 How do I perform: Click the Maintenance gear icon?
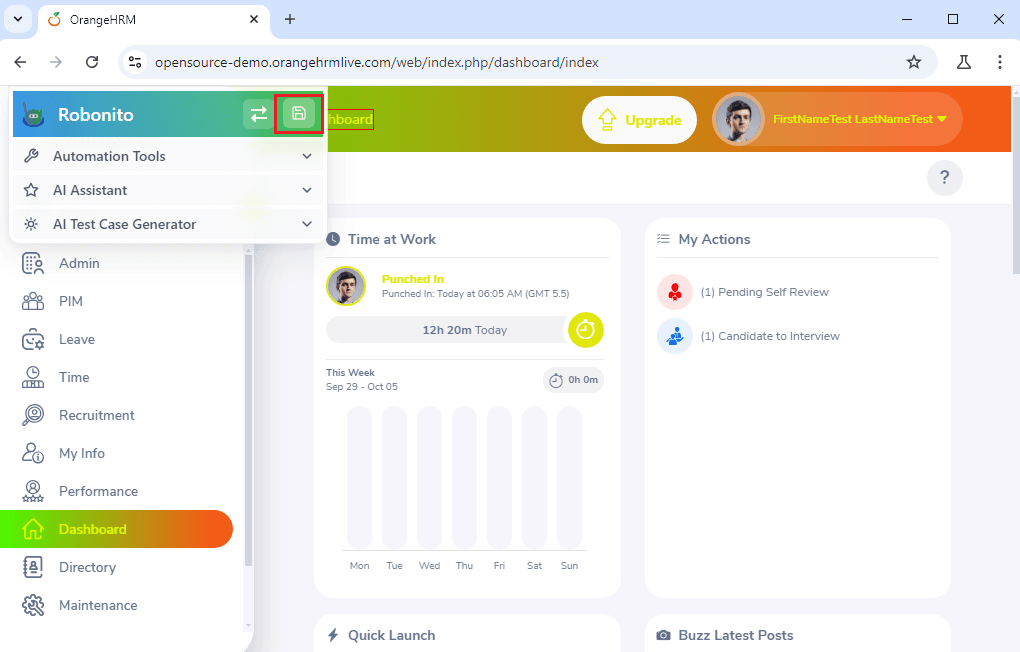point(33,605)
